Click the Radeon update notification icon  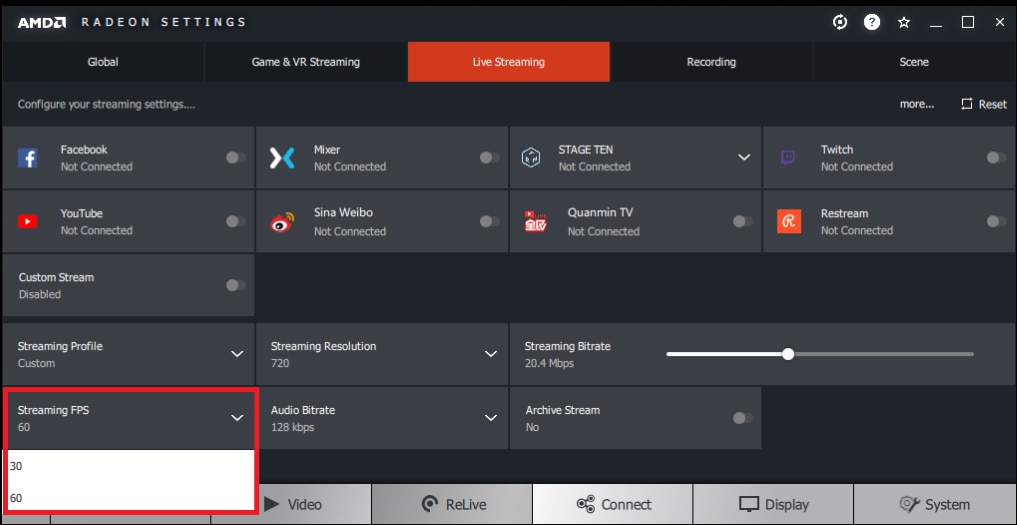pos(840,22)
